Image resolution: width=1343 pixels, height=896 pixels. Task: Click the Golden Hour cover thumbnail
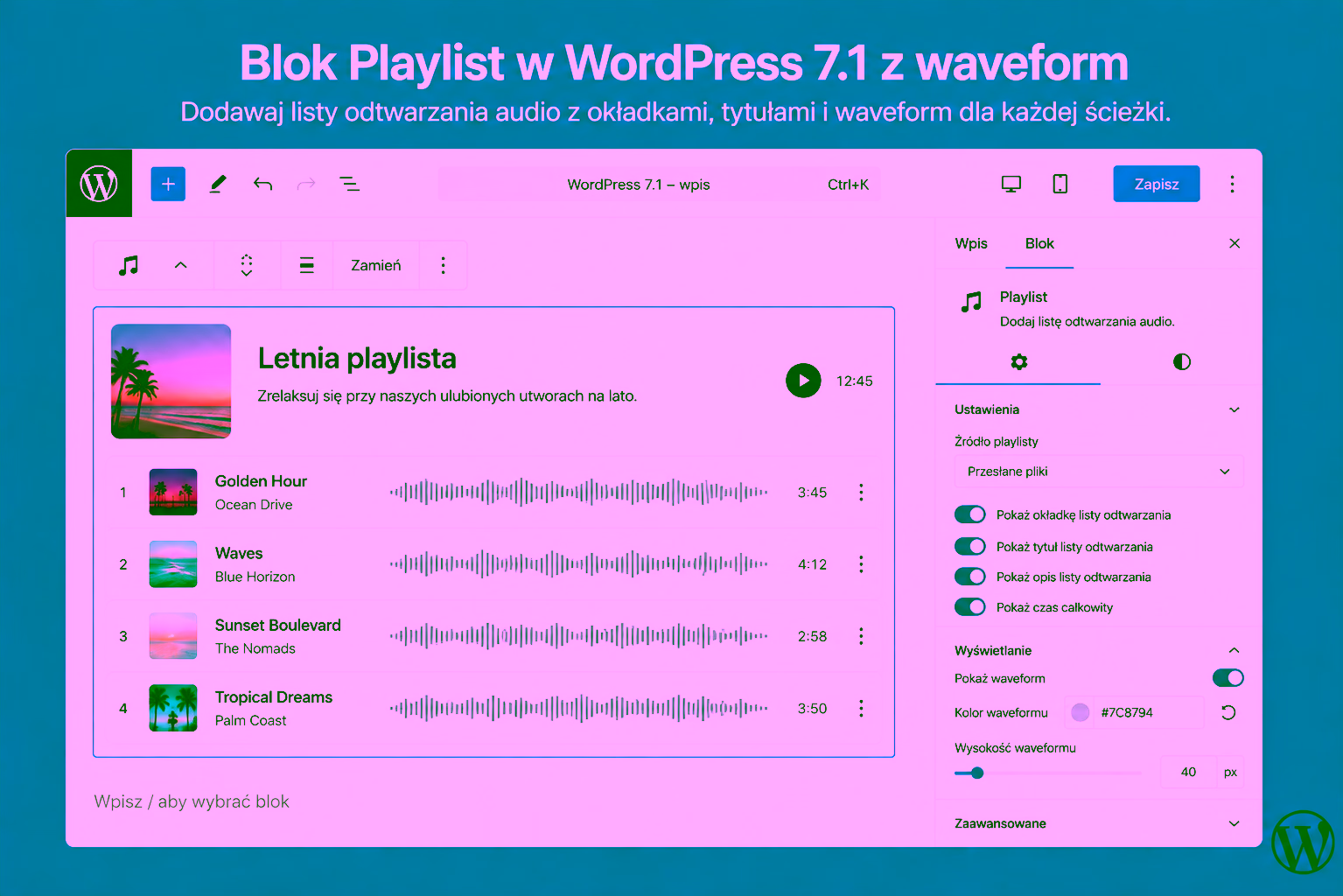pos(173,493)
